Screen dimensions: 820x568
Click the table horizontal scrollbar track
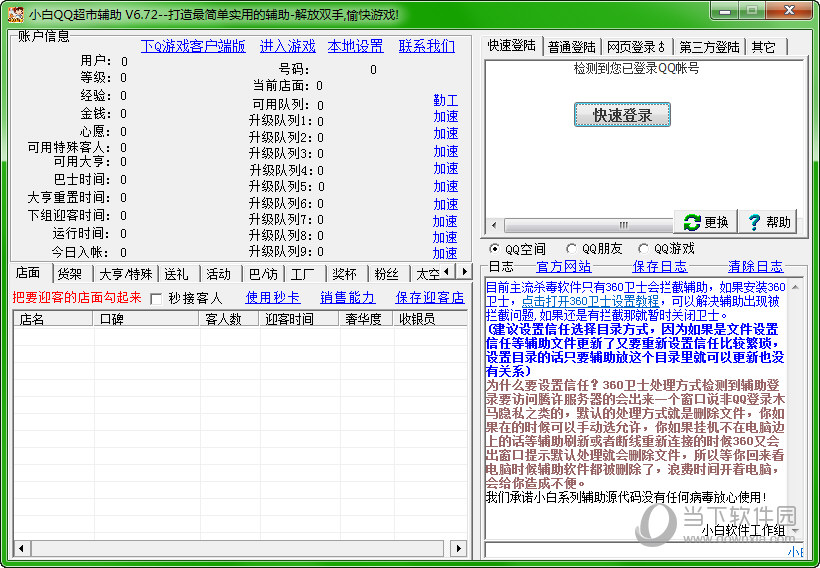238,548
